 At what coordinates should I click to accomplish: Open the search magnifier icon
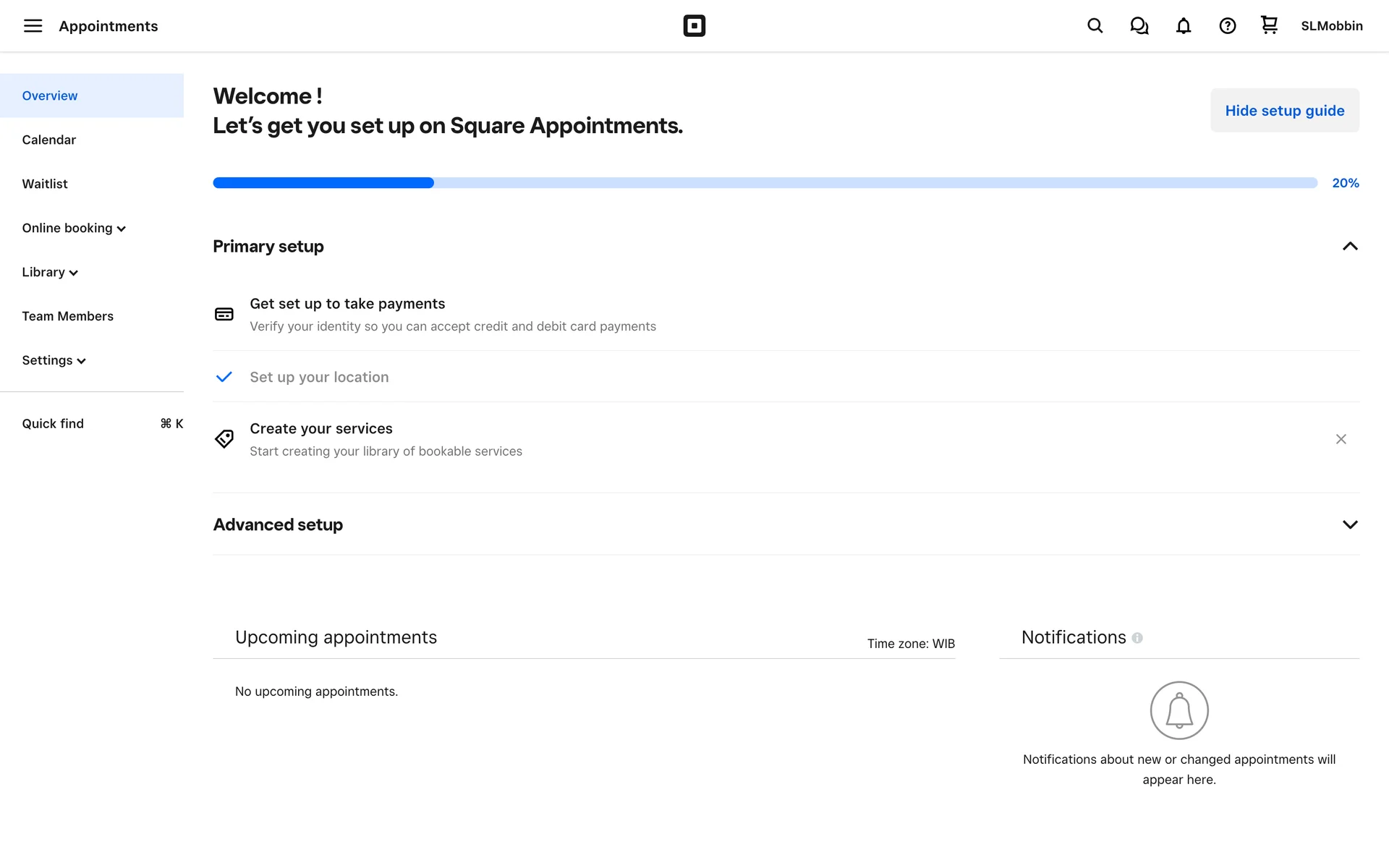[1095, 26]
